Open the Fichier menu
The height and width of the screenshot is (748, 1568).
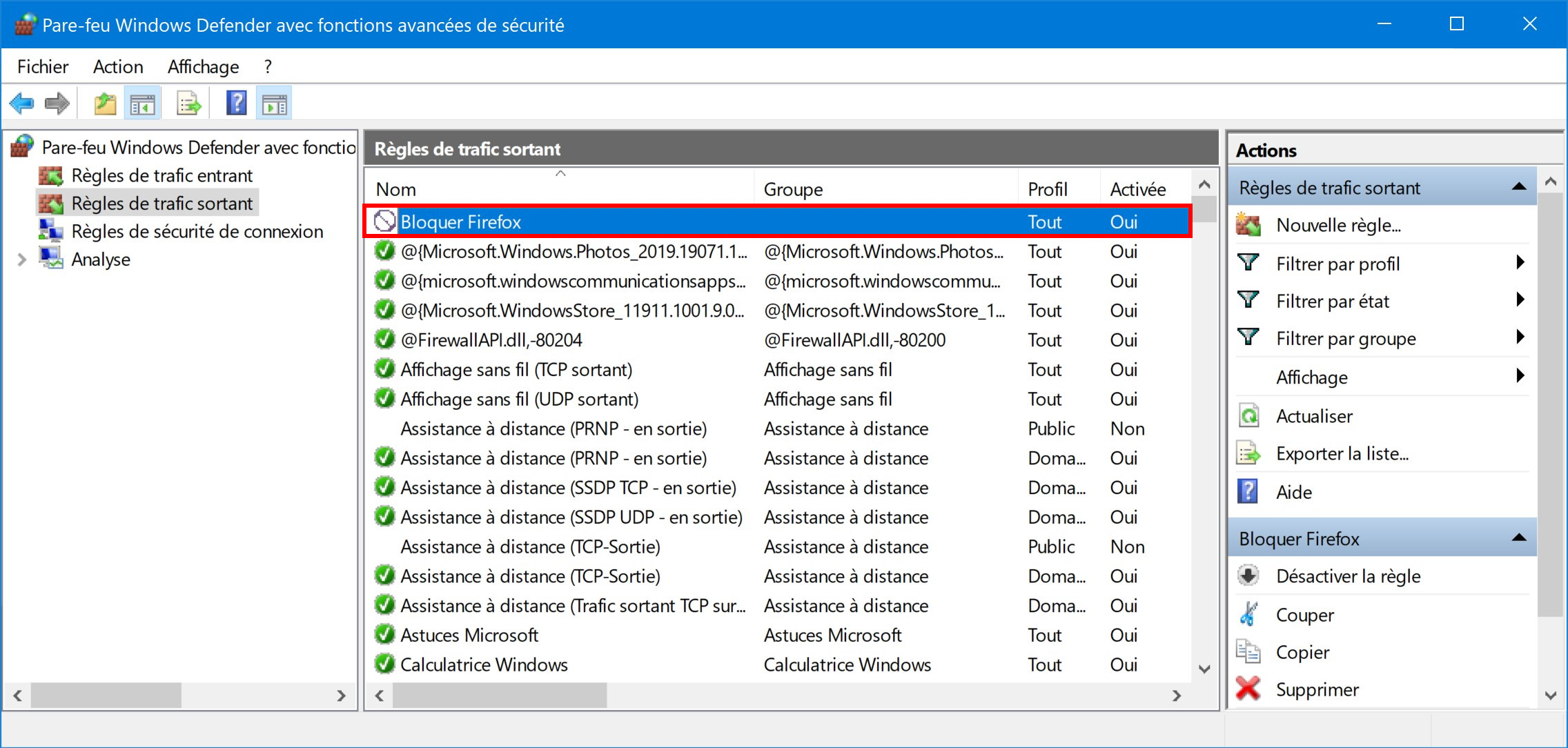tap(43, 67)
